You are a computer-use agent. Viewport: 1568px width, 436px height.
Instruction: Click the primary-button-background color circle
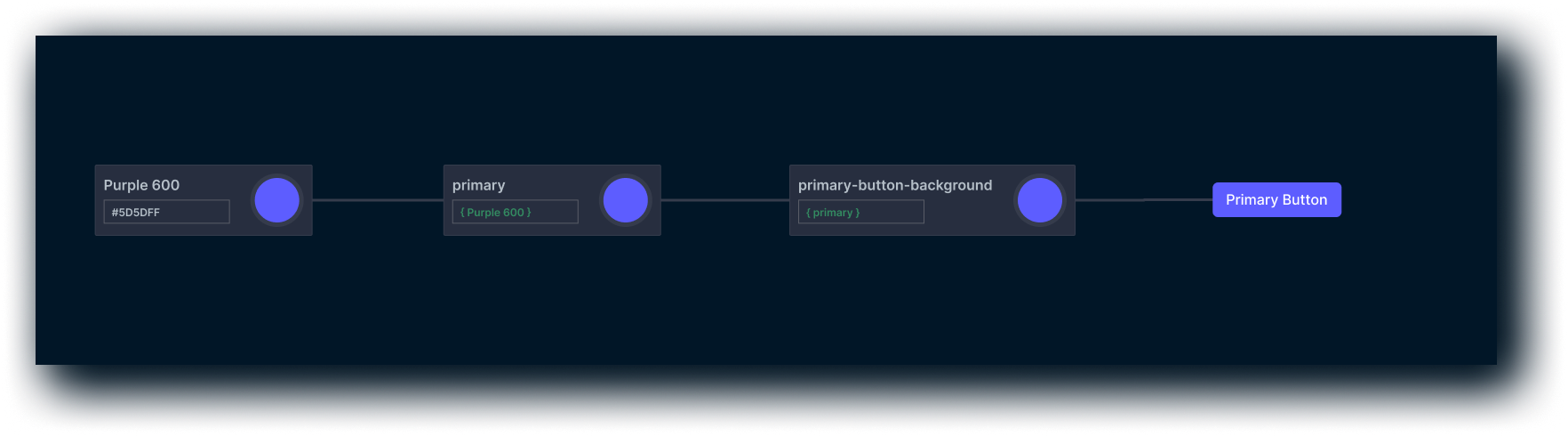[x=1039, y=200]
